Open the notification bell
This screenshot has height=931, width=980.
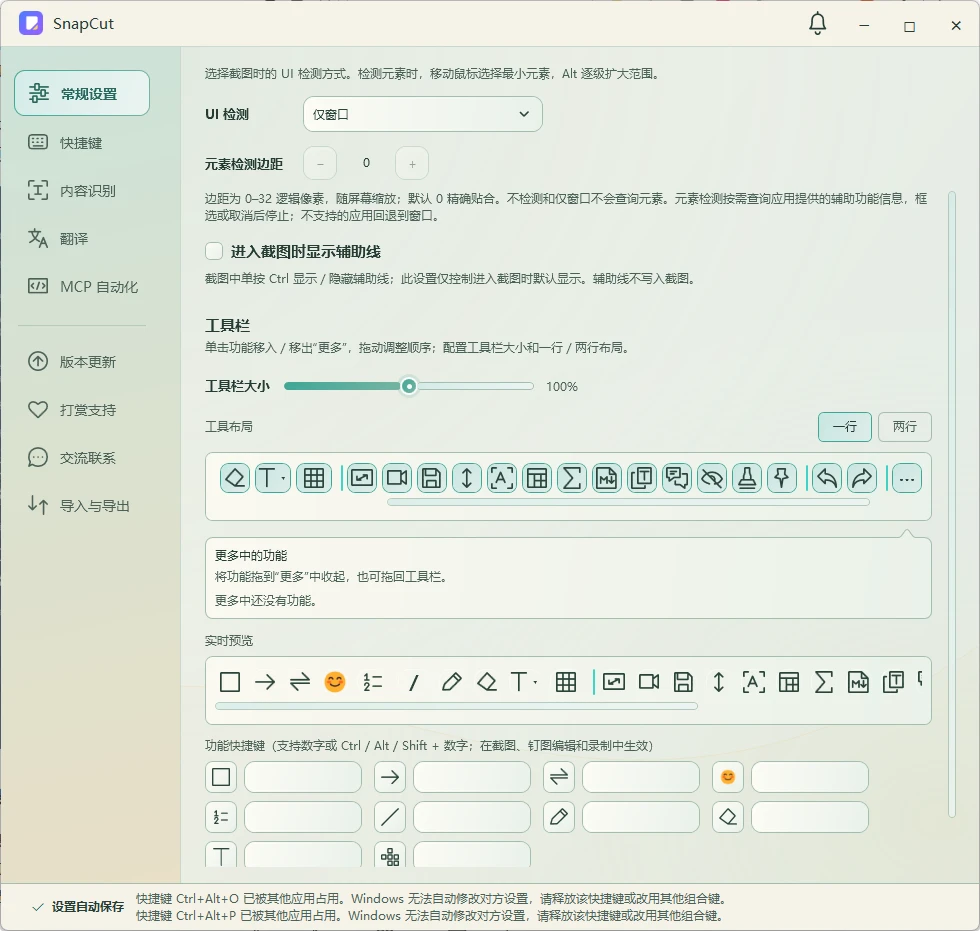click(x=818, y=24)
